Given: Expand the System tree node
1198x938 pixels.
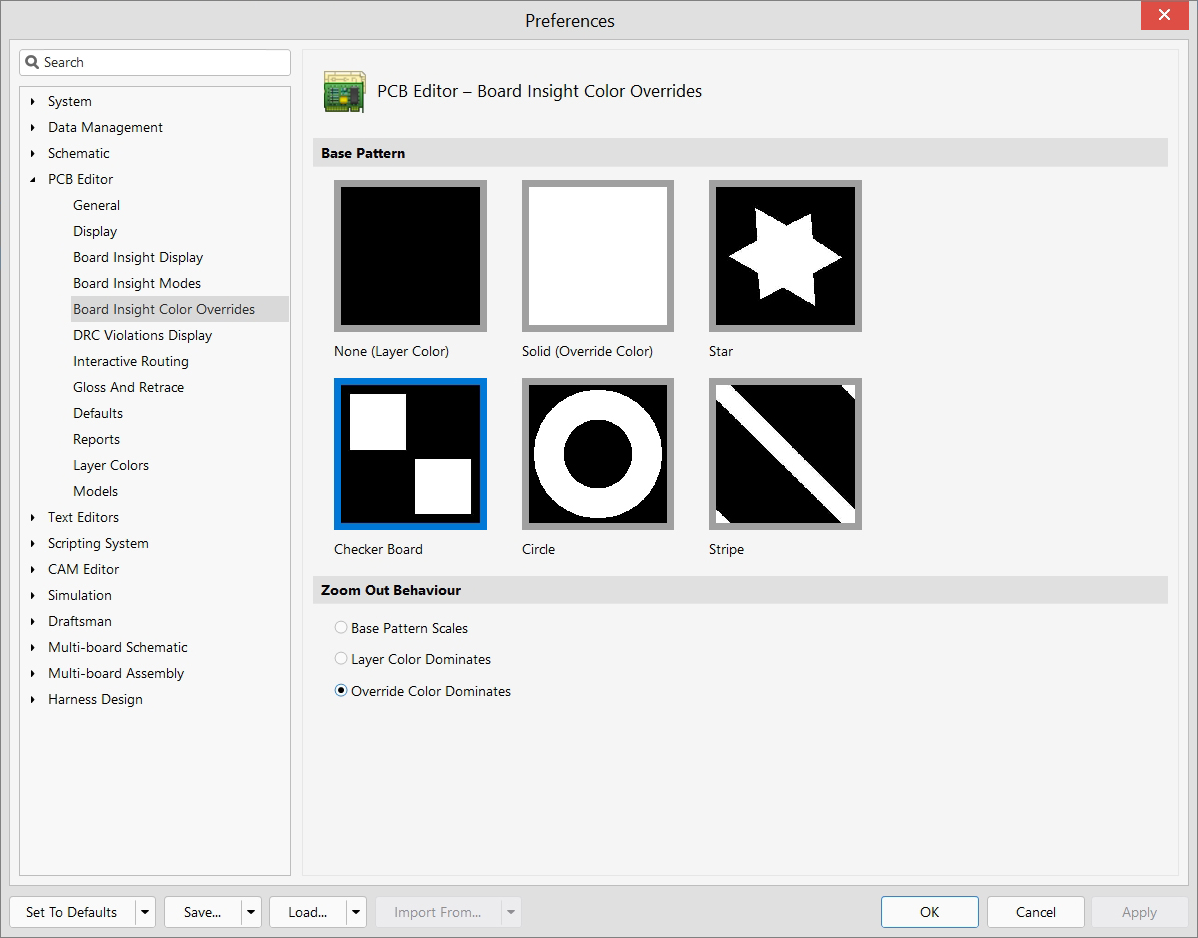Looking at the screenshot, I should pyautogui.click(x=33, y=102).
